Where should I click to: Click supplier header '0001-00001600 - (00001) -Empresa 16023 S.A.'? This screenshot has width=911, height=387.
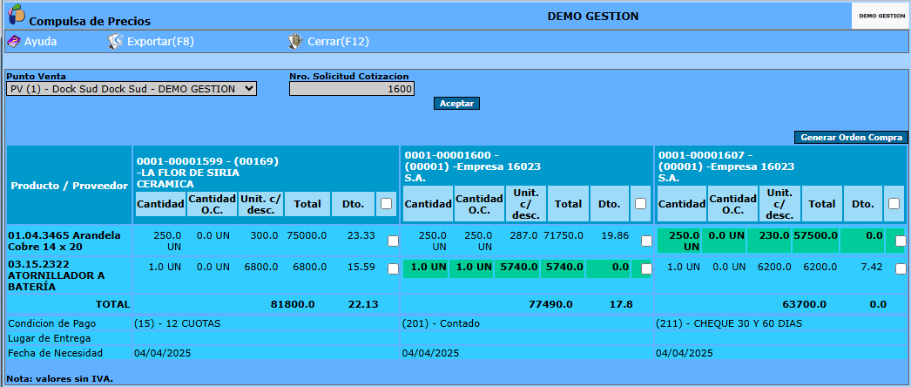click(x=472, y=166)
